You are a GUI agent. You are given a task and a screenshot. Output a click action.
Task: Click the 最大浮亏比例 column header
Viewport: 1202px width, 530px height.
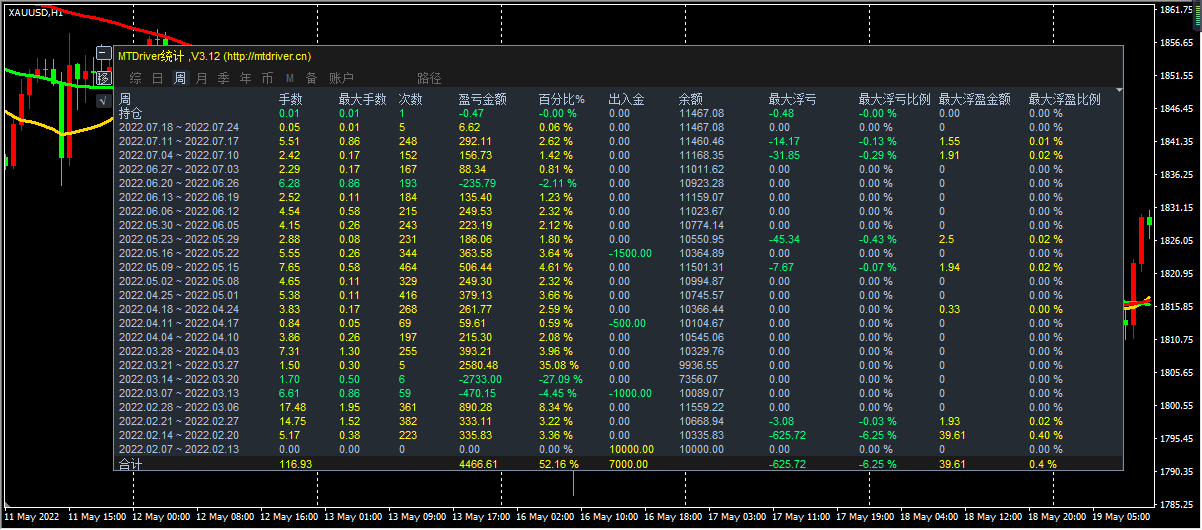tap(894, 100)
